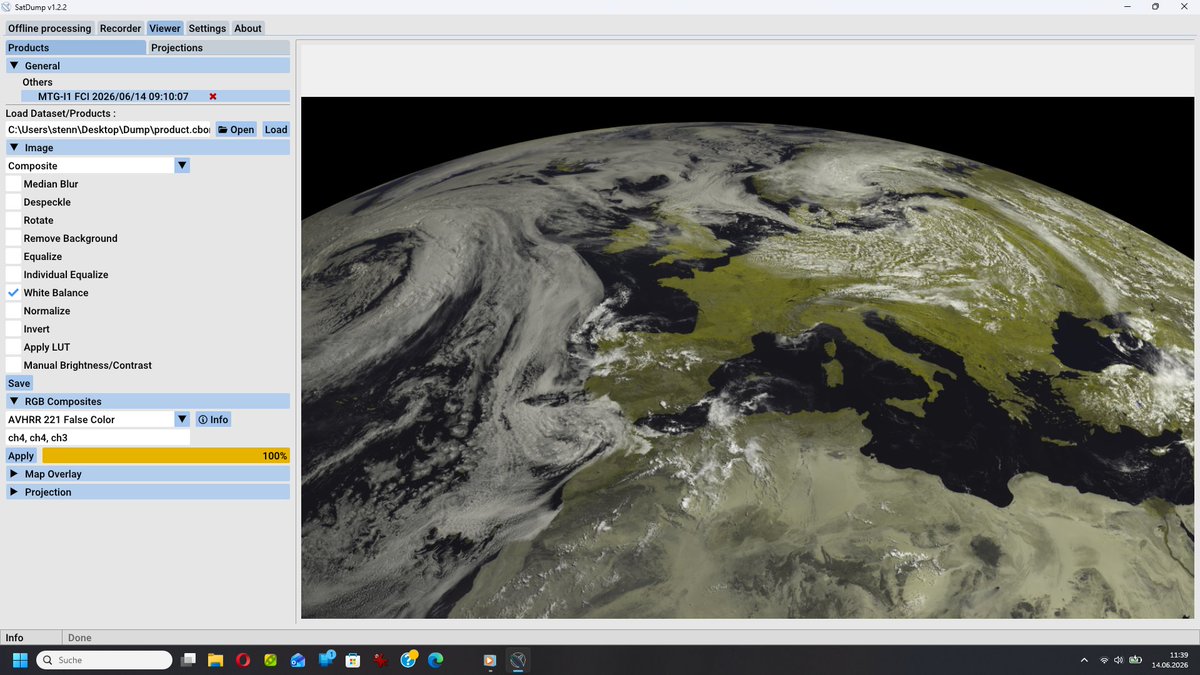Click the satellite image of Europe
The width and height of the screenshot is (1200, 675).
click(747, 357)
